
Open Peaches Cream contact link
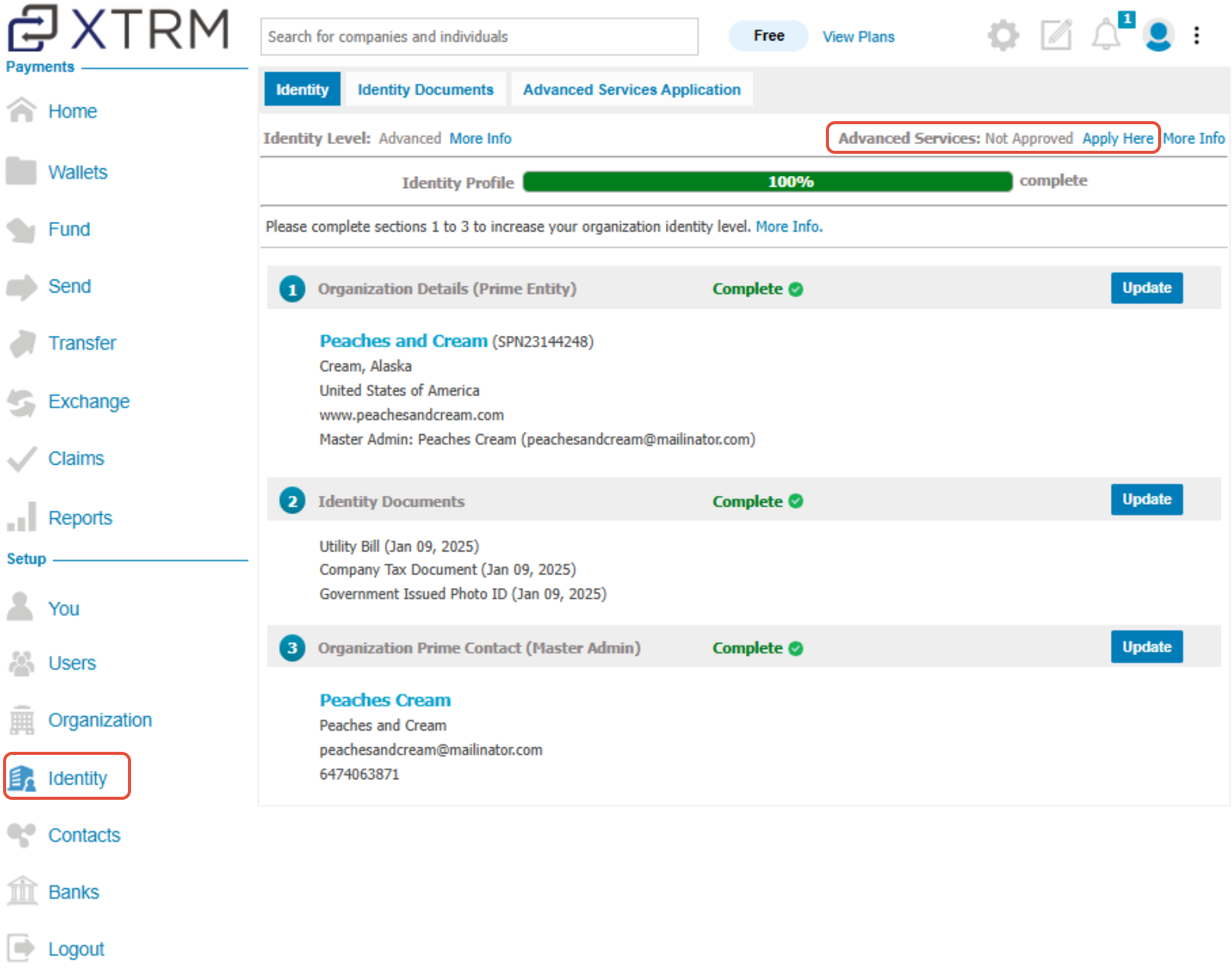click(x=385, y=700)
